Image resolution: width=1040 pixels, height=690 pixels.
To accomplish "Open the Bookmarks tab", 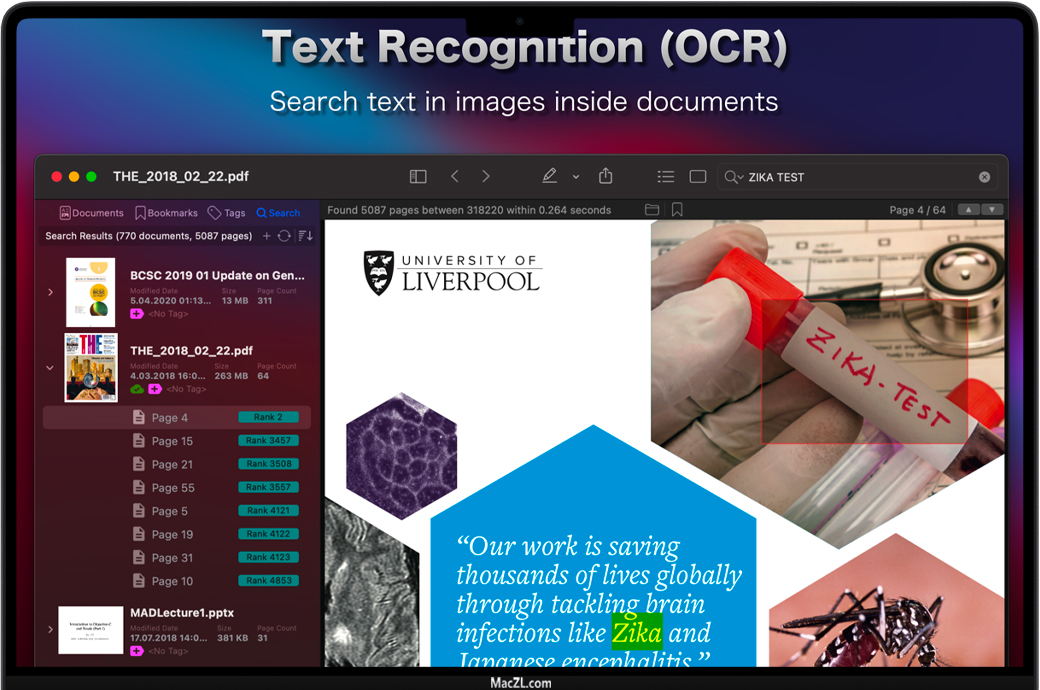I will (x=166, y=213).
